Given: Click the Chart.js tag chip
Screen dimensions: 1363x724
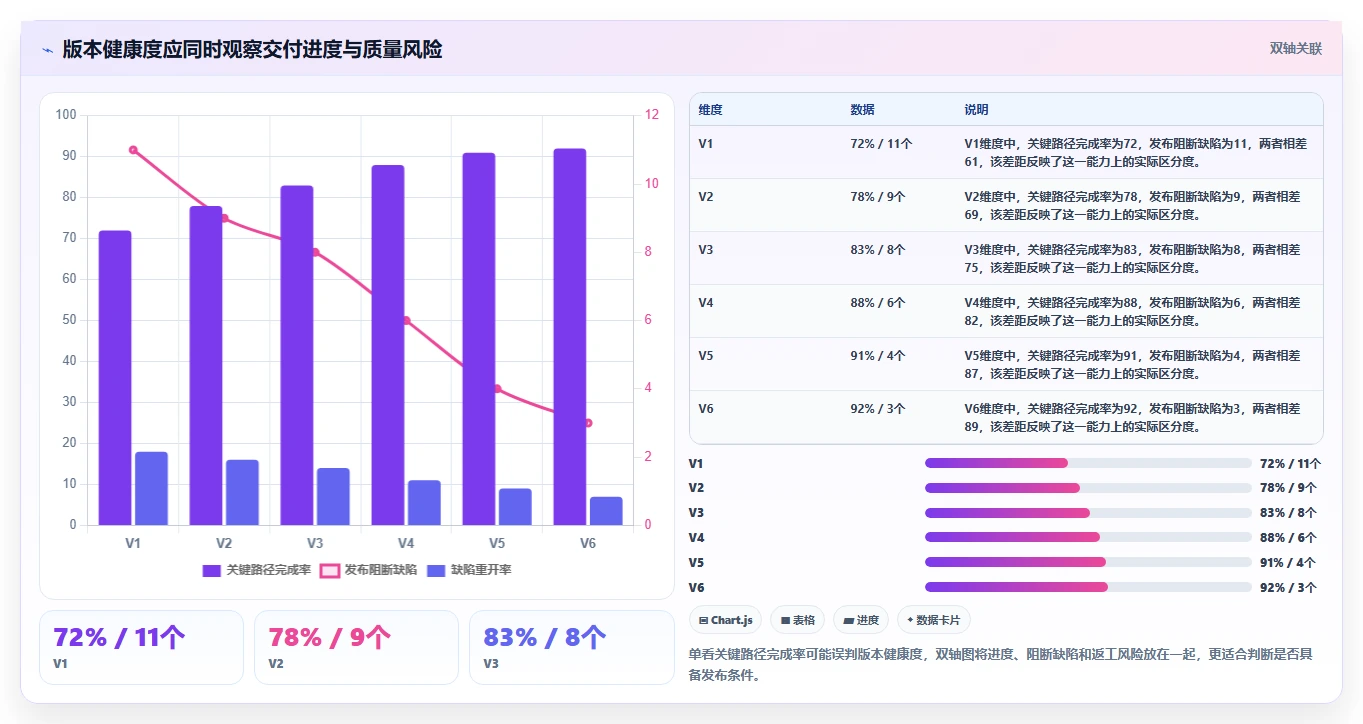Looking at the screenshot, I should coord(725,620).
